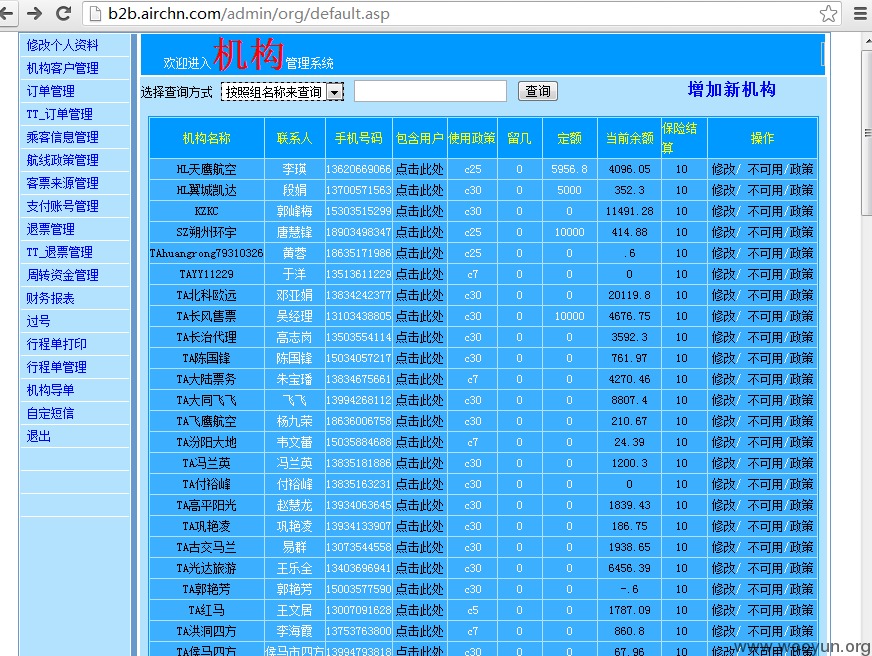Viewport: 872px width, 656px height.
Task: Click 政策 in TA洪洞四方 row
Action: 801,631
